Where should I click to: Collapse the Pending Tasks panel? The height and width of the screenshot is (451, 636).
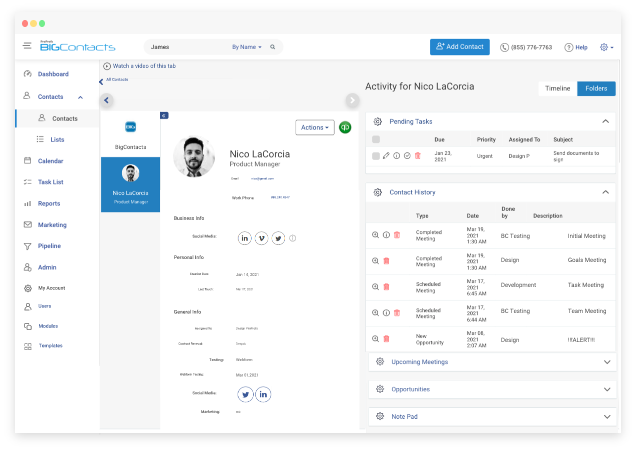click(x=606, y=121)
